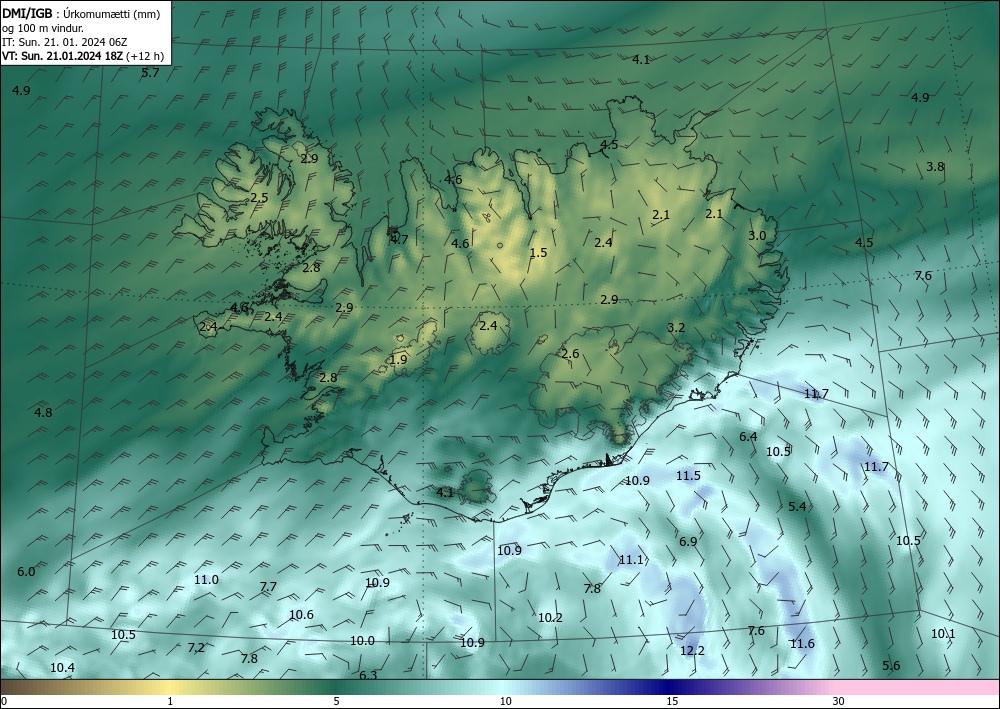Click the 7.7 value southwest of Reykjanes
Viewport: 1000px width, 709px height.
[268, 587]
